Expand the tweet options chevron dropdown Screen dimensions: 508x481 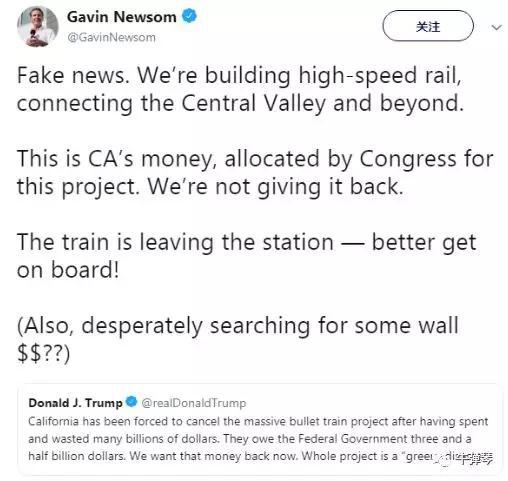pyautogui.click(x=497, y=27)
